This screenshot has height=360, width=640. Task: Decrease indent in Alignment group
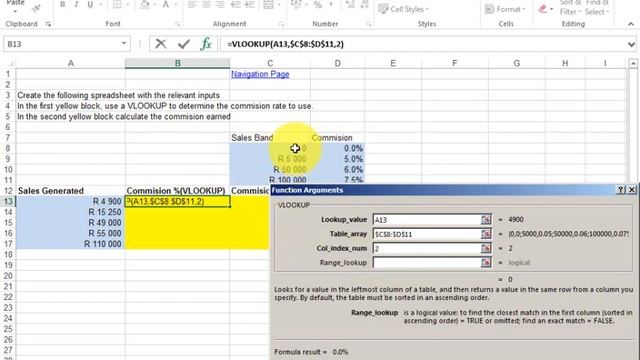point(236,4)
